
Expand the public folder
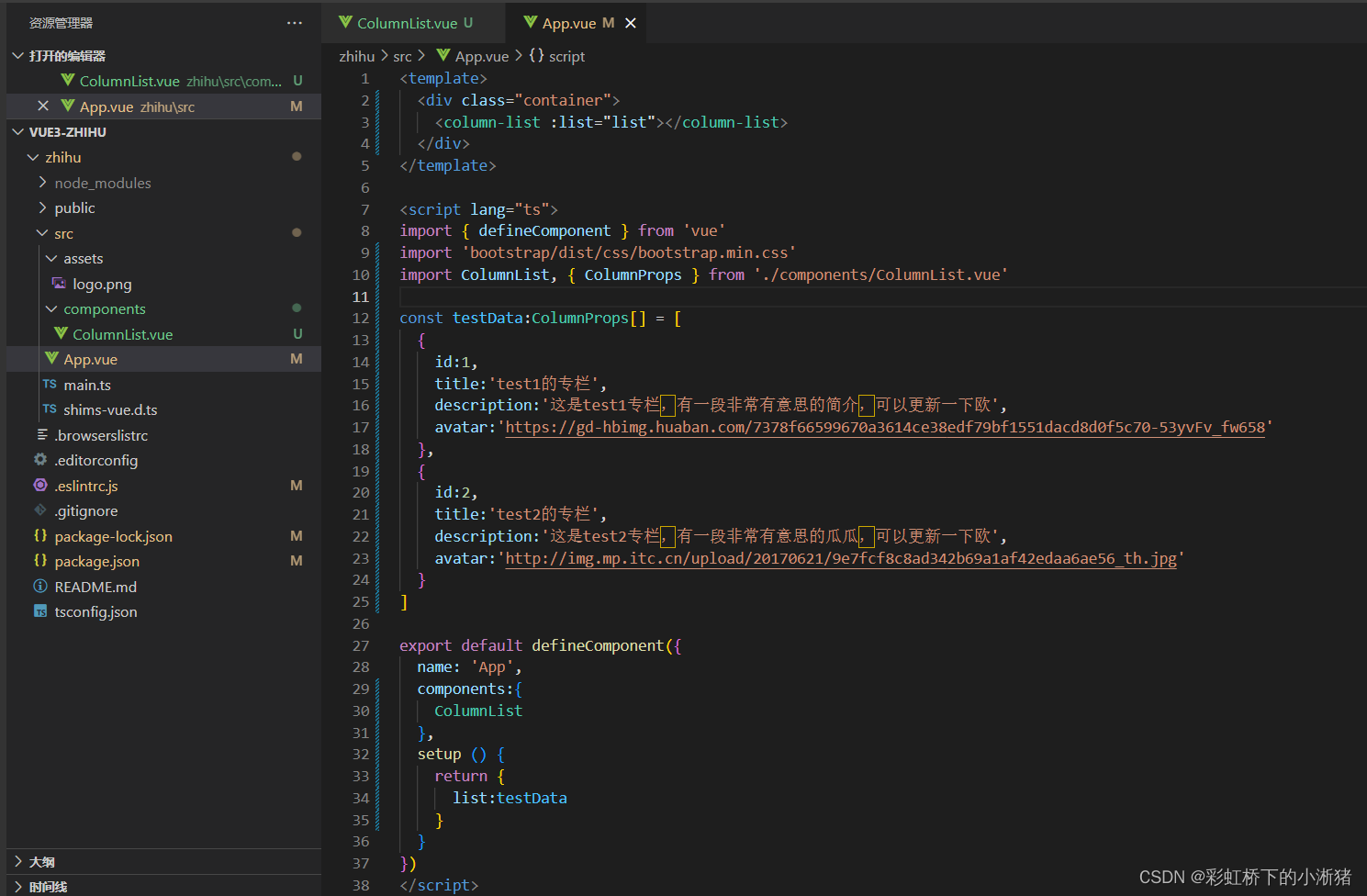(42, 207)
